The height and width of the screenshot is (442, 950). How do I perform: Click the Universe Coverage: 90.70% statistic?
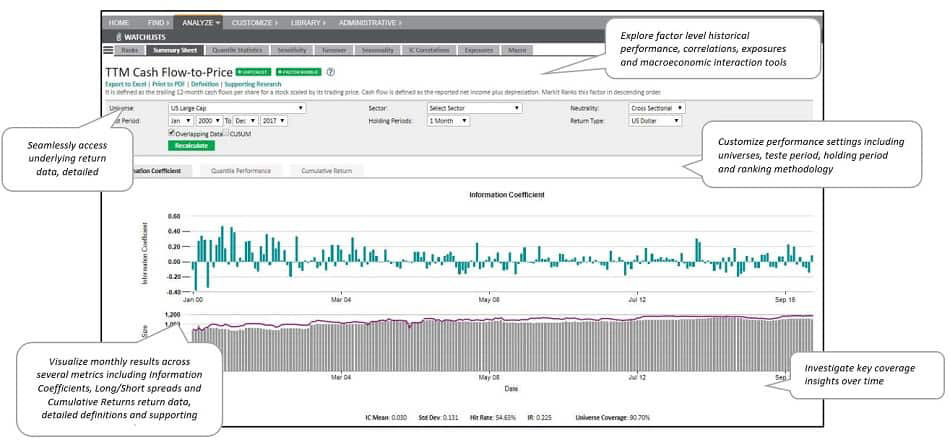pyautogui.click(x=613, y=418)
